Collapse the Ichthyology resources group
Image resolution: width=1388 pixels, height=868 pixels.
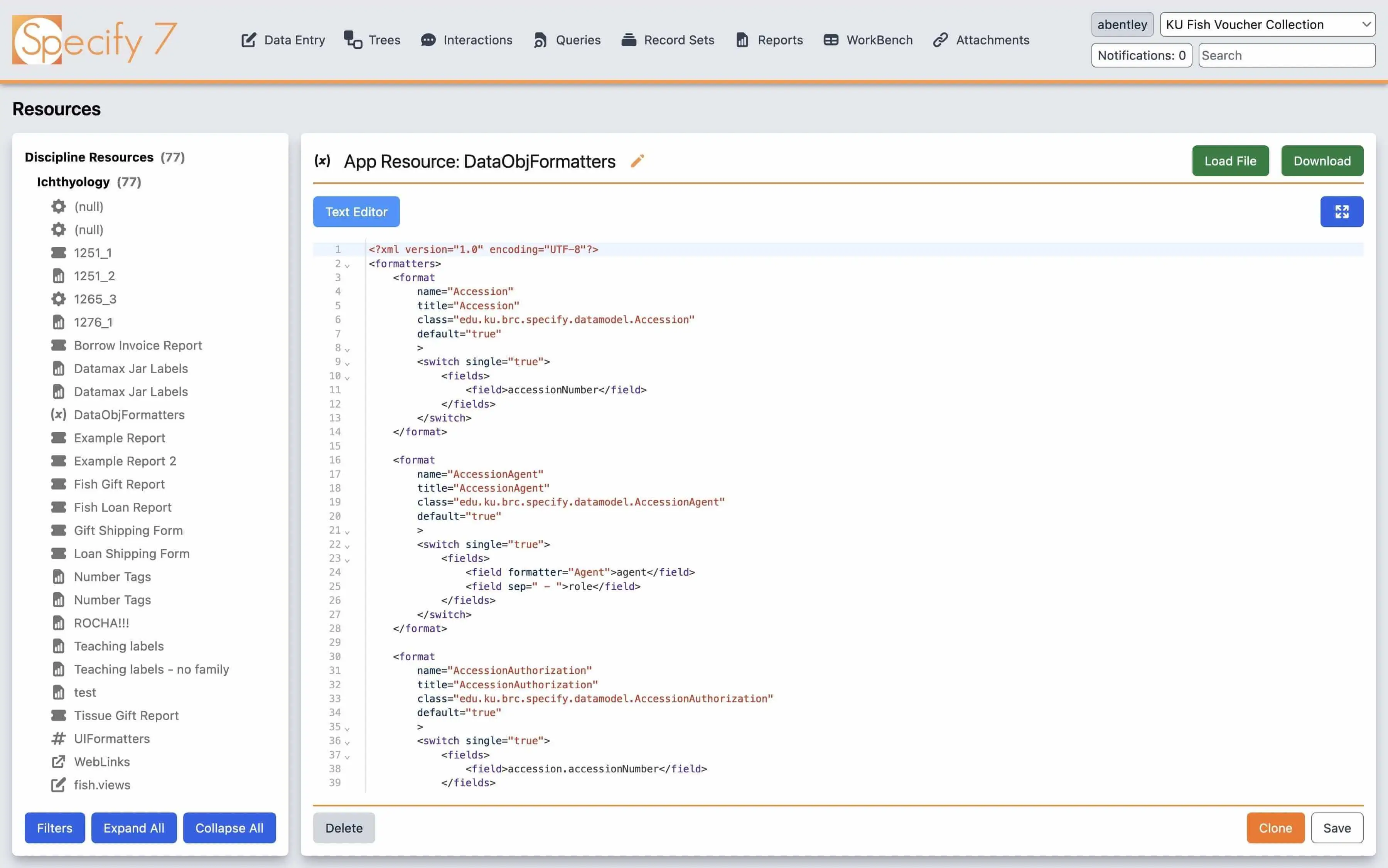pos(73,182)
